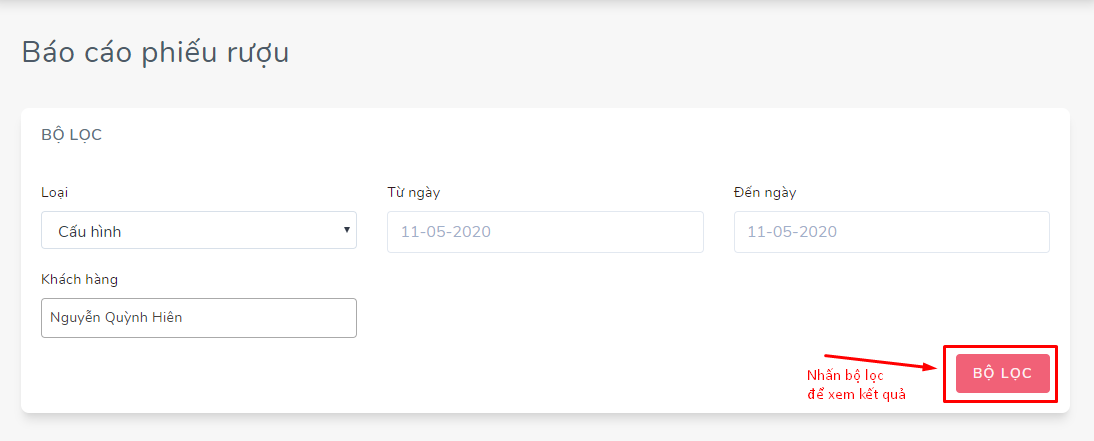This screenshot has width=1094, height=441.
Task: Click the 11-05-2020 value under Từ ngày
Action: tap(446, 232)
